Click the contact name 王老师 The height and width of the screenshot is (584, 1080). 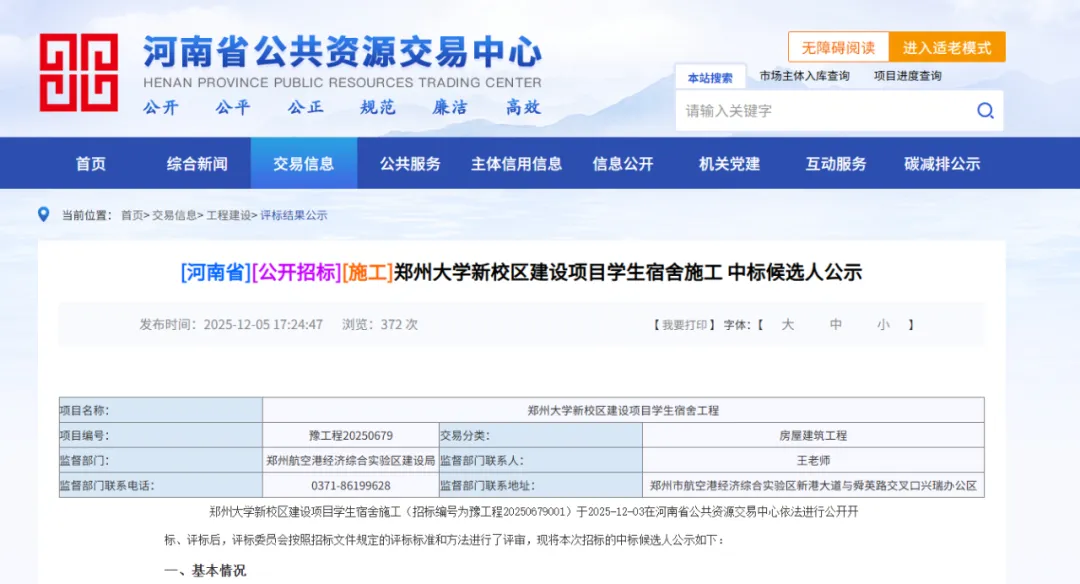tap(813, 461)
